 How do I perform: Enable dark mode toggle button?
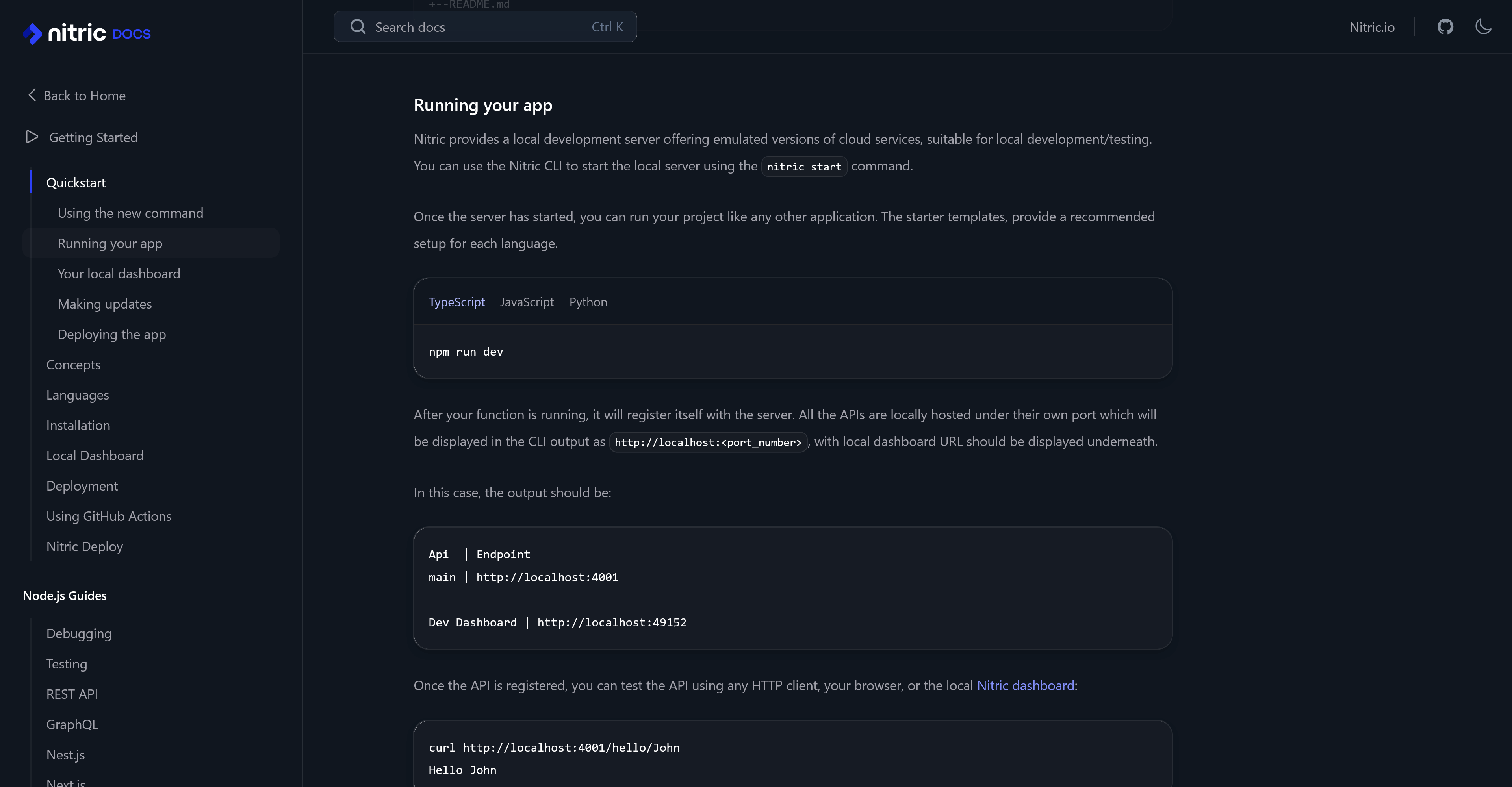point(1484,27)
